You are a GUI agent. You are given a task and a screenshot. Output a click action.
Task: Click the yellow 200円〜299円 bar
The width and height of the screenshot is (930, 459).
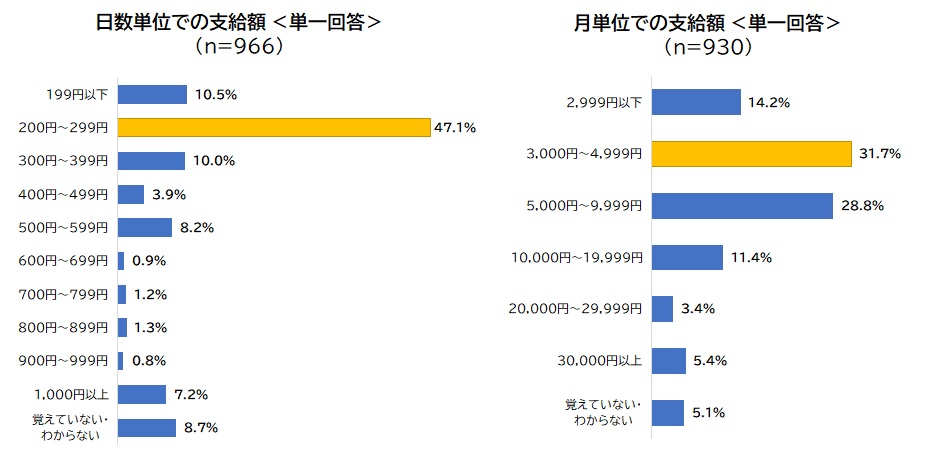coord(273,127)
